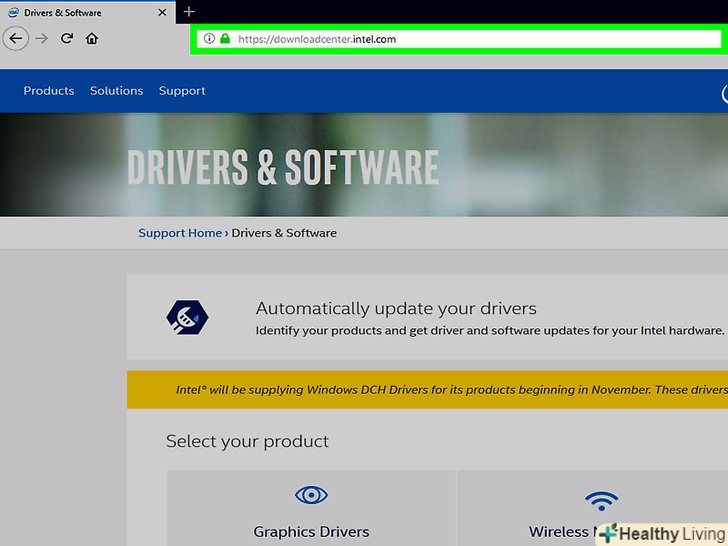Screen dimensions: 728x546
Task: Click the DRIVERS & SOFTWARE banner title
Action: click(283, 167)
